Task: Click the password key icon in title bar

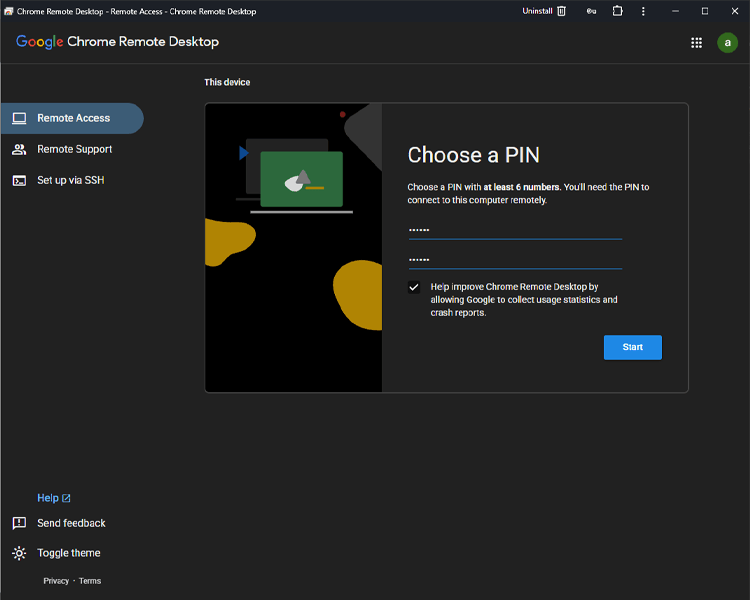Action: click(591, 11)
